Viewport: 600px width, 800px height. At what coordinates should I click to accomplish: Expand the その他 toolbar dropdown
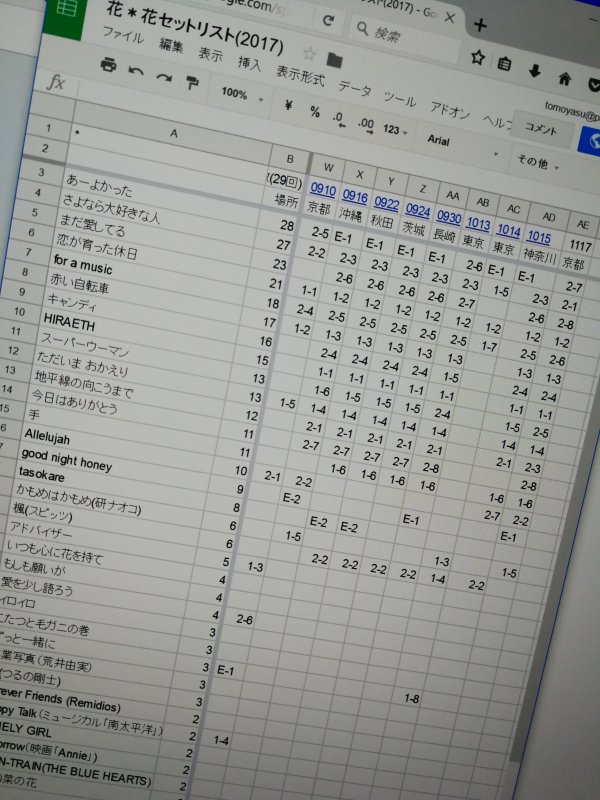coord(537,163)
